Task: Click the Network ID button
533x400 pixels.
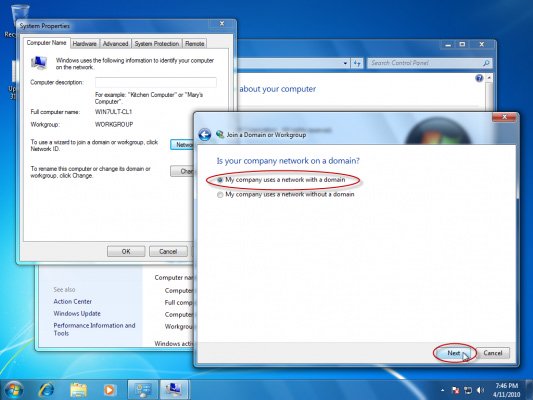Action: click(183, 145)
